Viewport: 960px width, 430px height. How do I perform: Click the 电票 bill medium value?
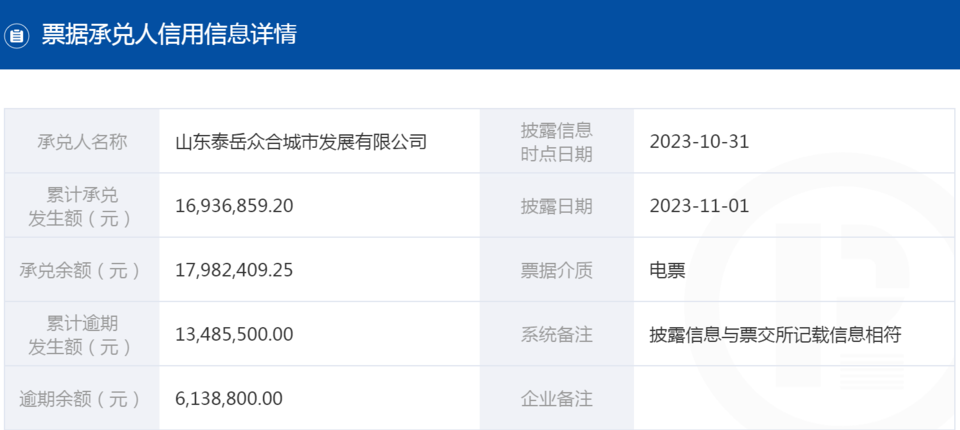pyautogui.click(x=667, y=271)
